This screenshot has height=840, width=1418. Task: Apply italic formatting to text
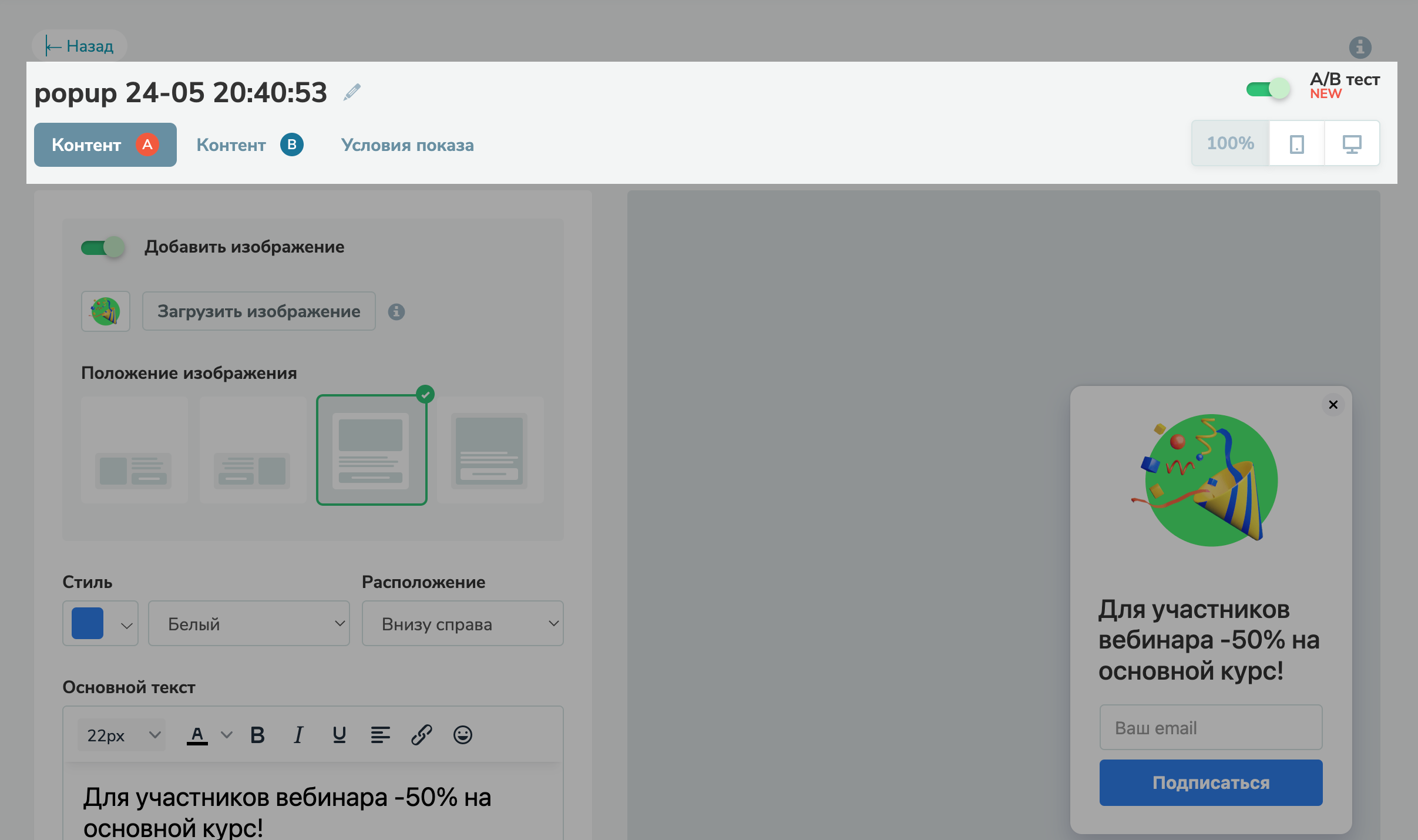tap(298, 735)
